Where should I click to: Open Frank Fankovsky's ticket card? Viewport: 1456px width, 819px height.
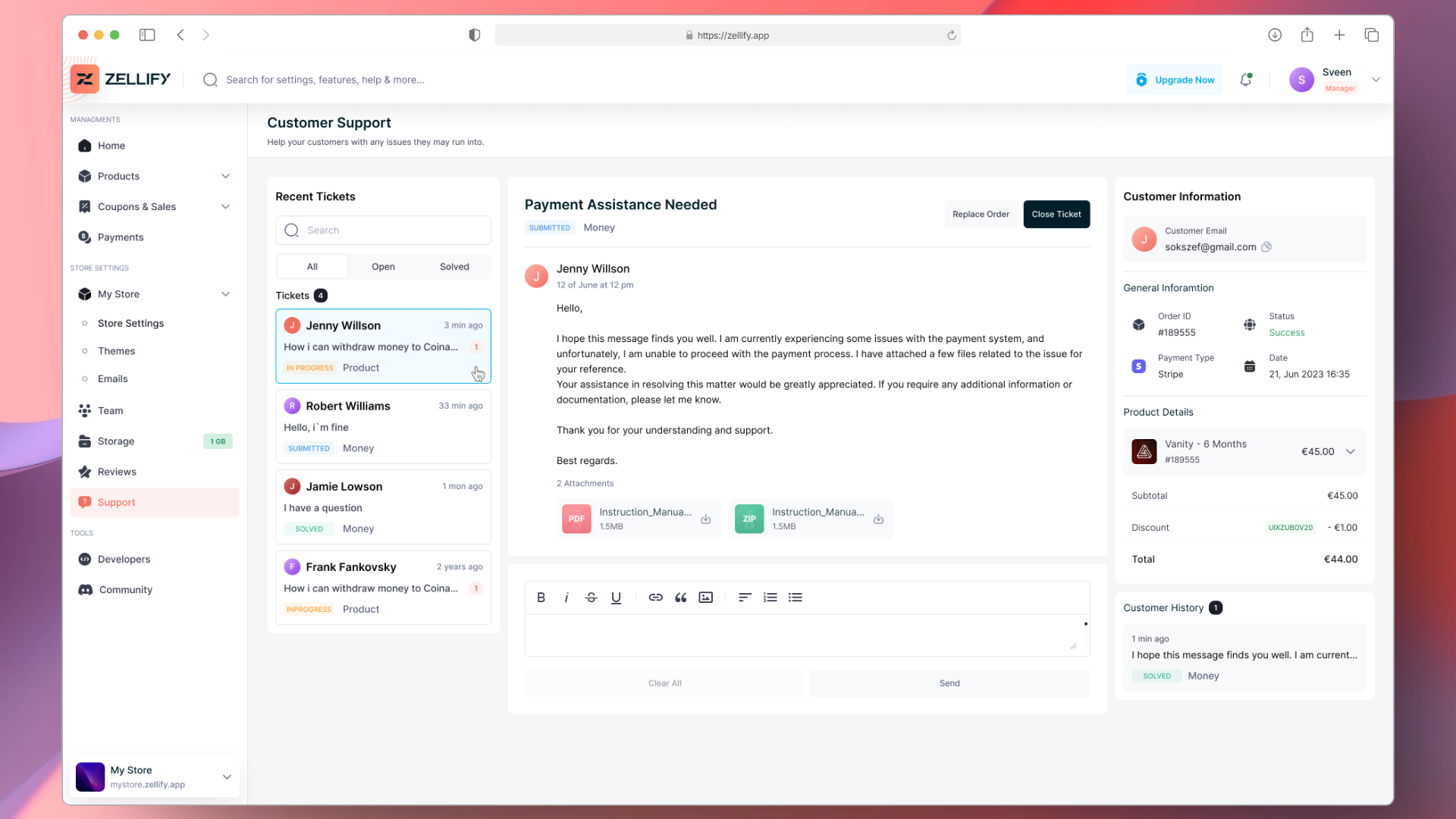click(x=383, y=587)
